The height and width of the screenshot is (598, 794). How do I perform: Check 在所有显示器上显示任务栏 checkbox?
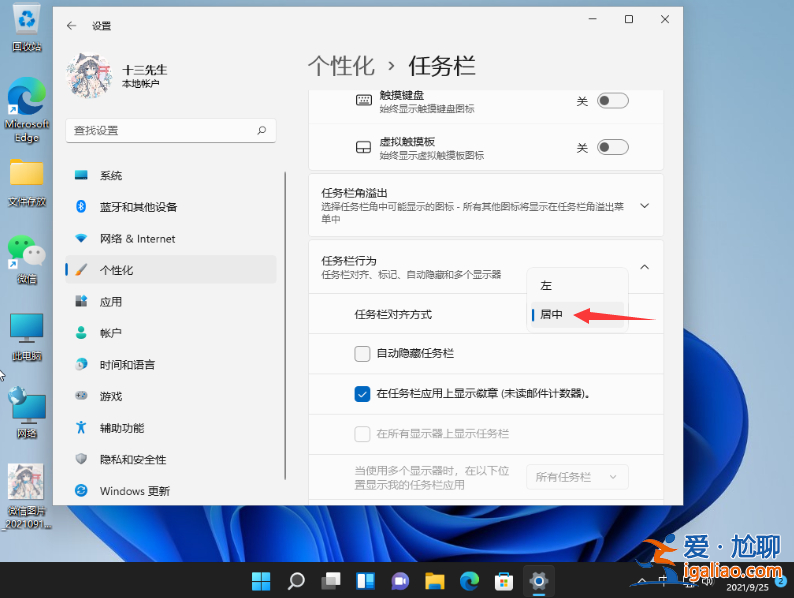click(x=362, y=434)
